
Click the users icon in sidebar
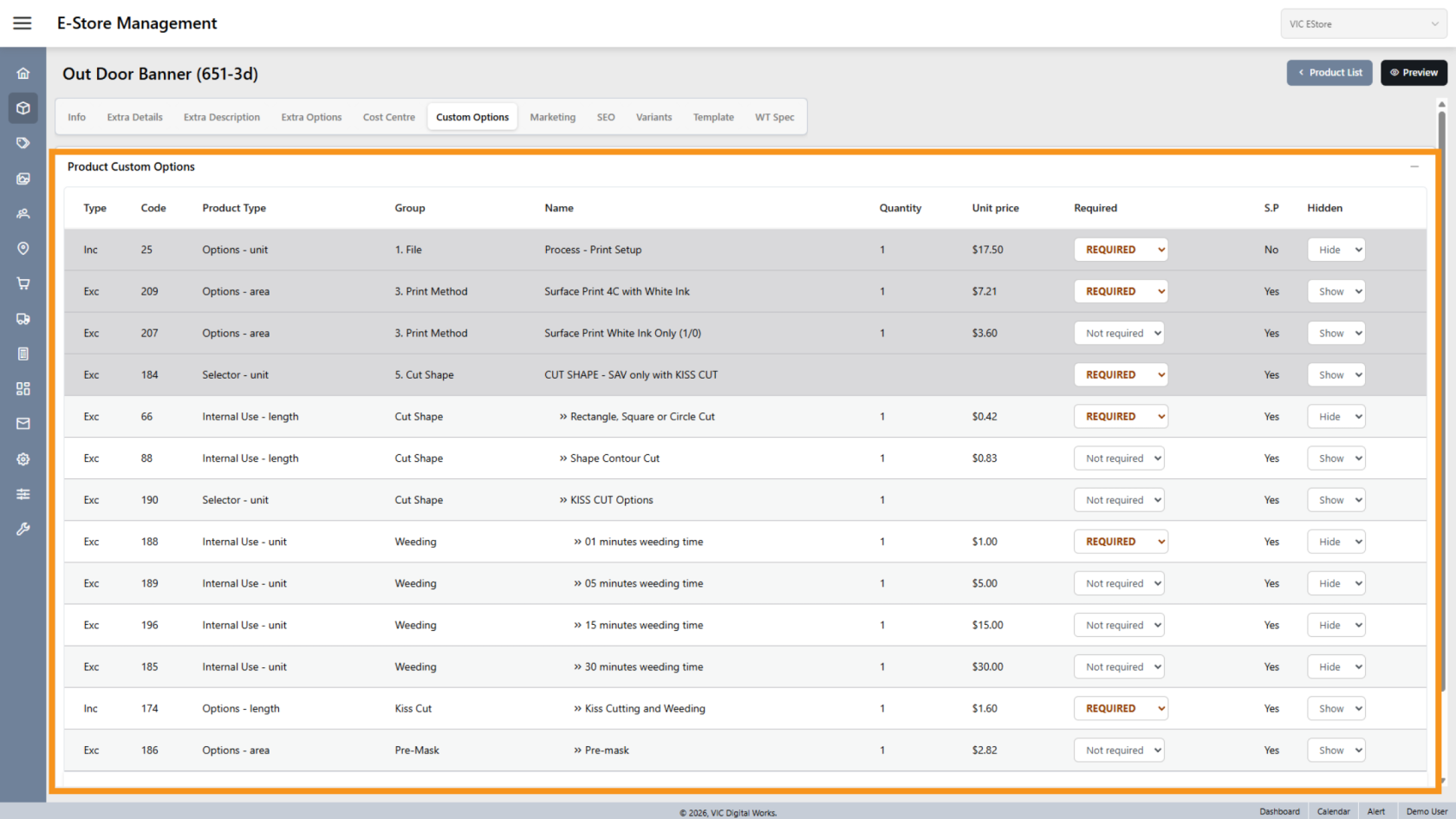tap(23, 213)
